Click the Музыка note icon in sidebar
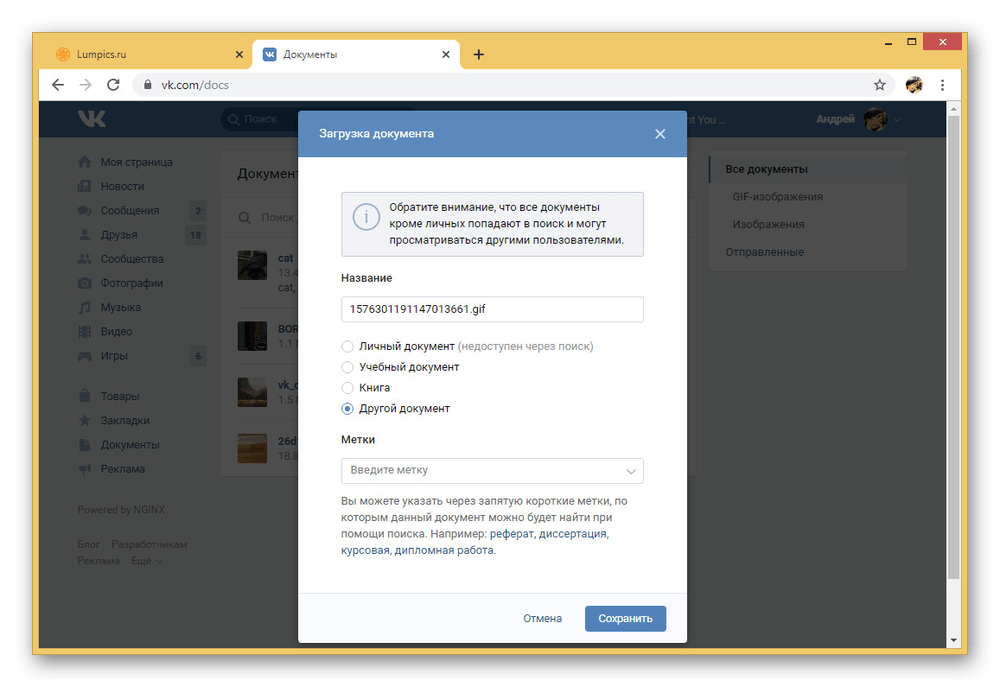This screenshot has width=1000, height=687. click(84, 307)
